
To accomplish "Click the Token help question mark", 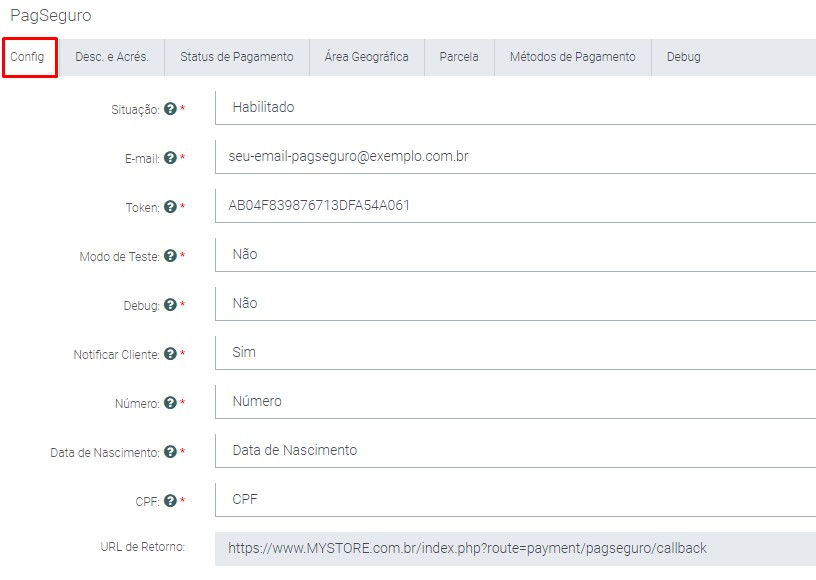I will click(170, 207).
